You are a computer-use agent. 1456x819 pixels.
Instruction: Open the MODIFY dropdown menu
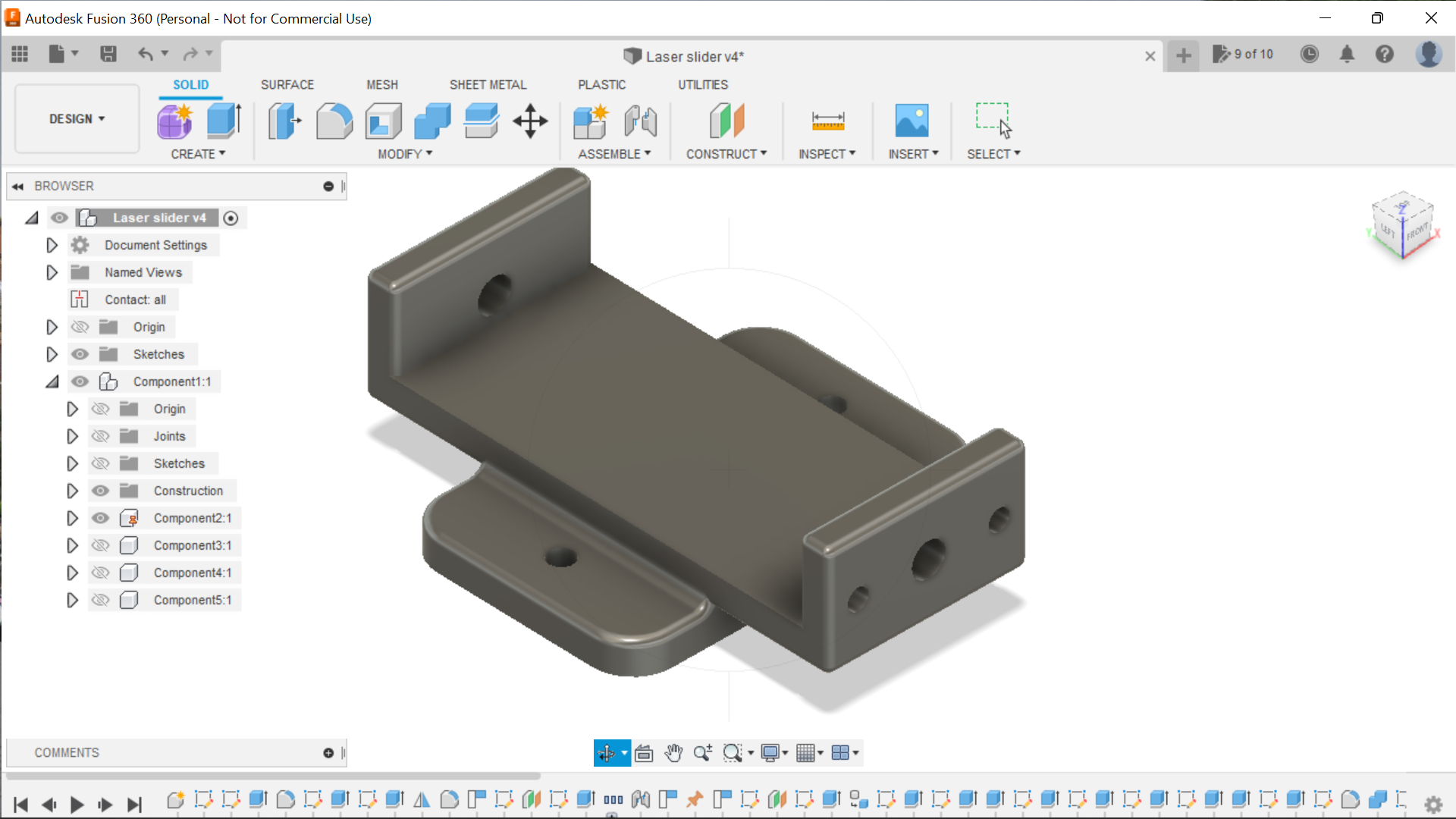tap(405, 154)
